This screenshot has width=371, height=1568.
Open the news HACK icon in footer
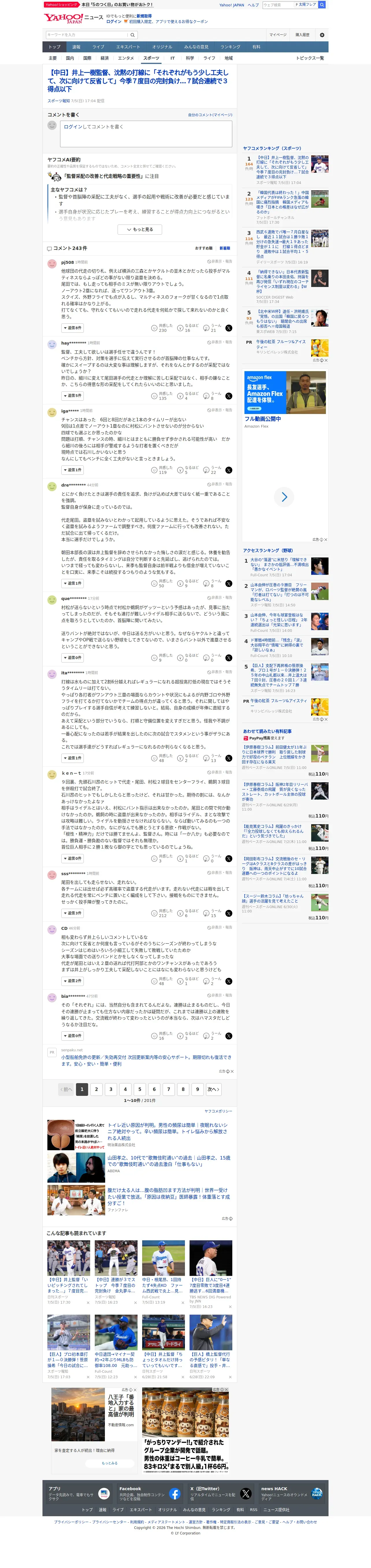point(317,1494)
